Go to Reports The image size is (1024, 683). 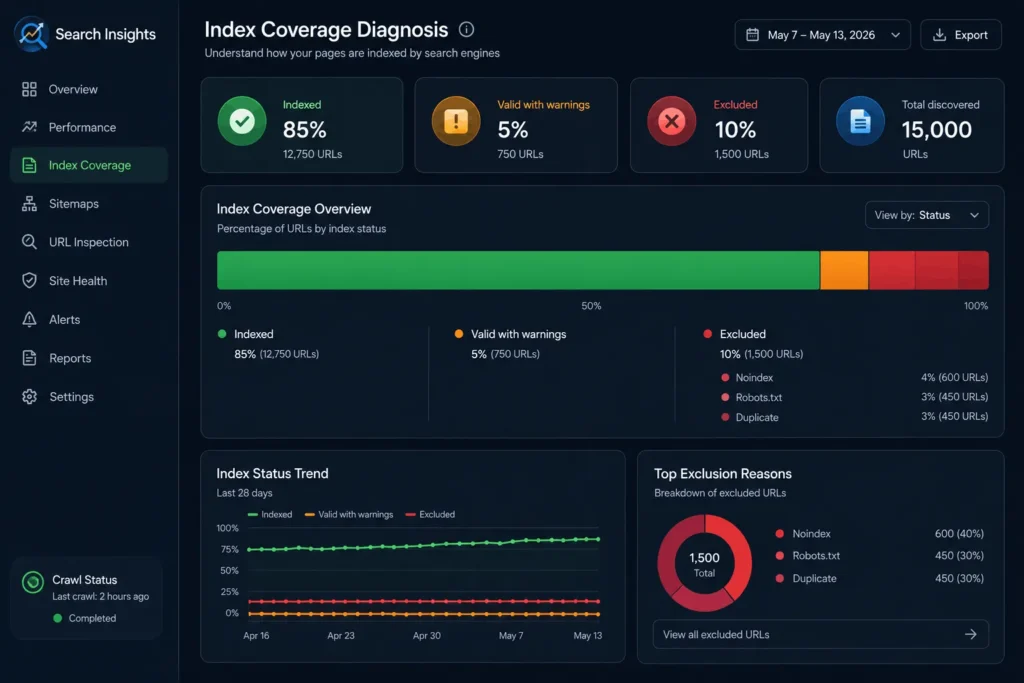89,358
